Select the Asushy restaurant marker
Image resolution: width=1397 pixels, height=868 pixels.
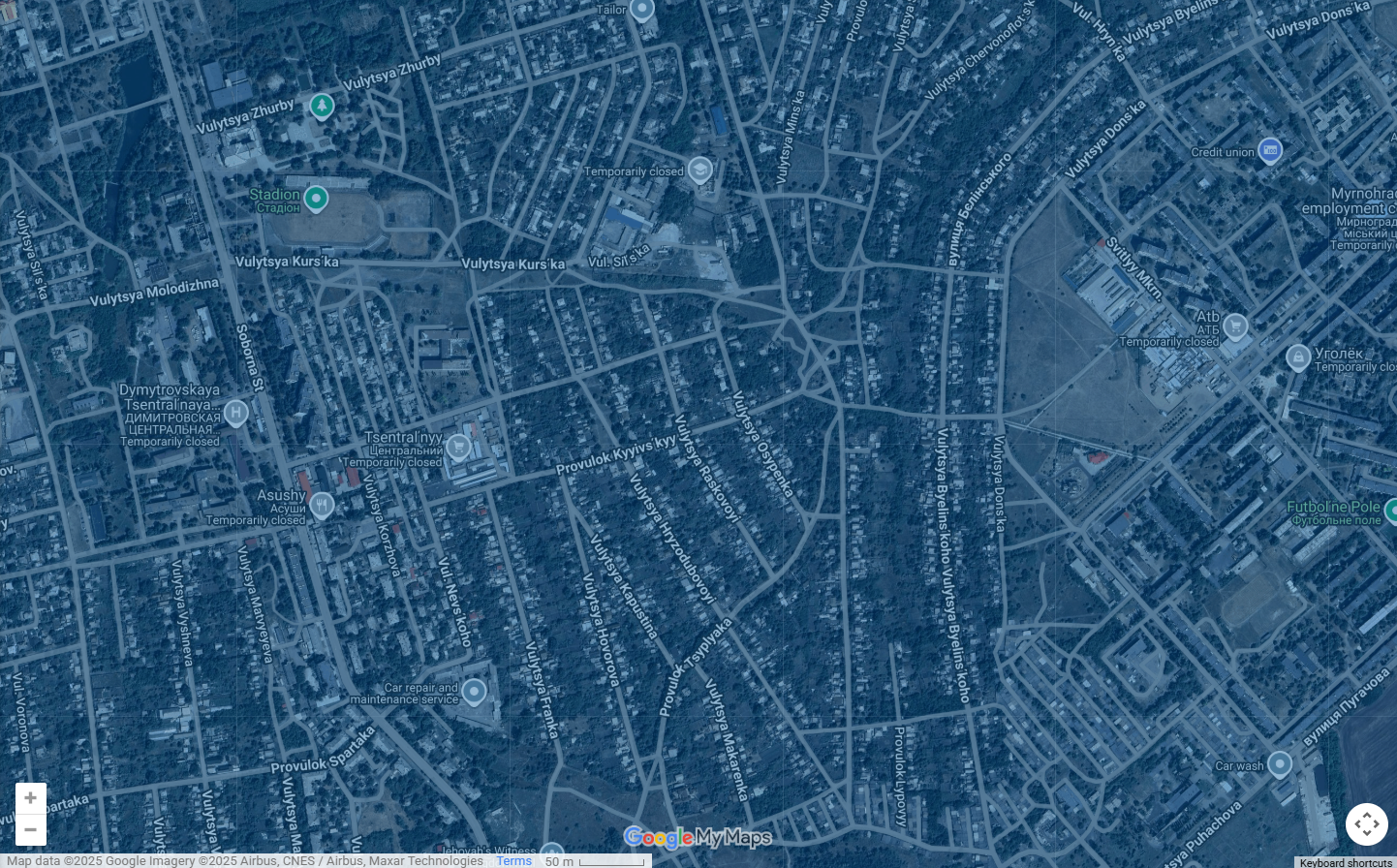322,505
